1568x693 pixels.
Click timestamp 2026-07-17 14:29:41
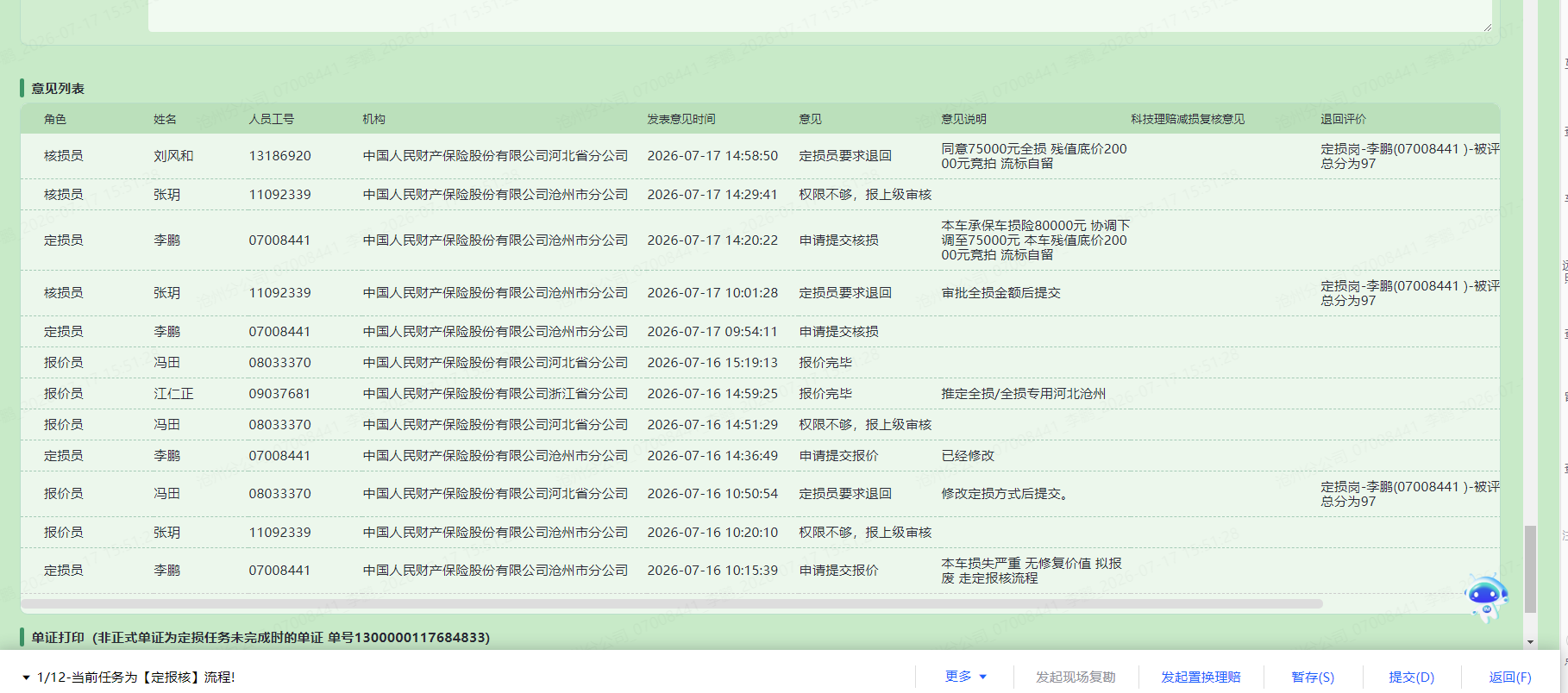pos(712,195)
